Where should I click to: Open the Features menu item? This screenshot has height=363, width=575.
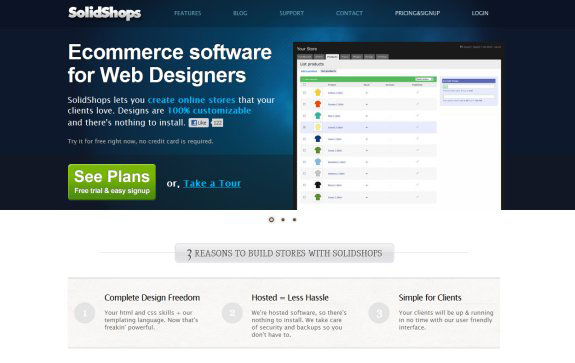[x=187, y=13]
